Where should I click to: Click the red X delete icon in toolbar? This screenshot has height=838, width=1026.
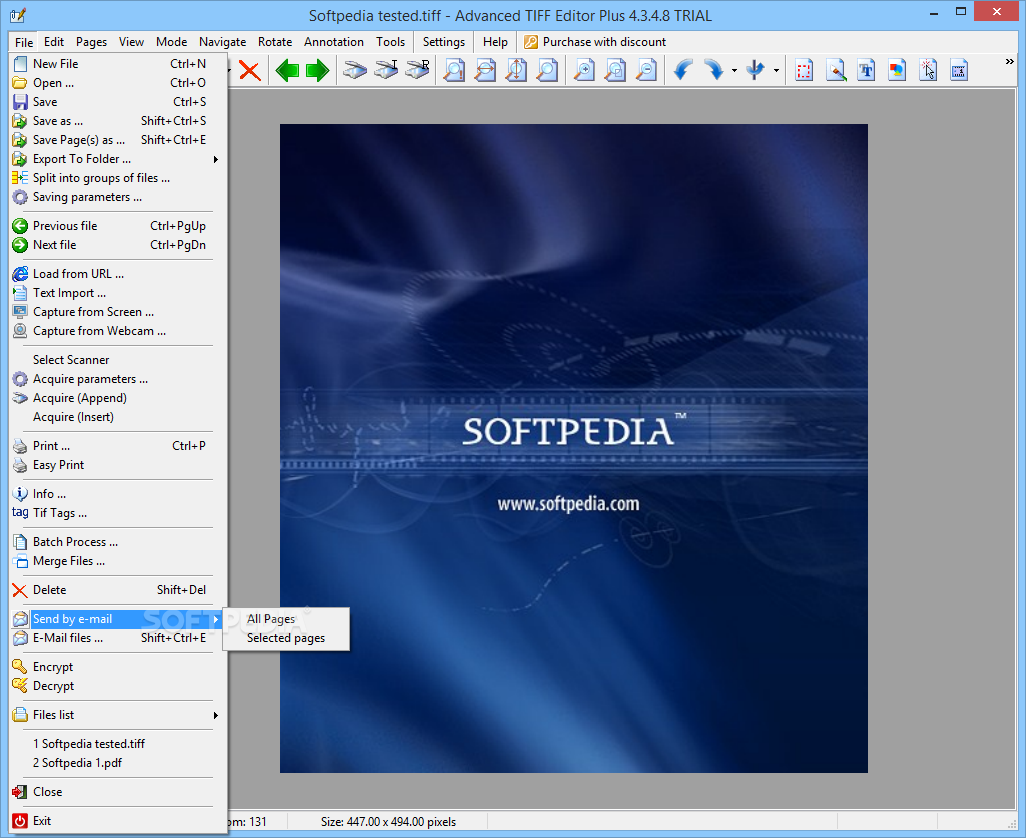point(249,70)
